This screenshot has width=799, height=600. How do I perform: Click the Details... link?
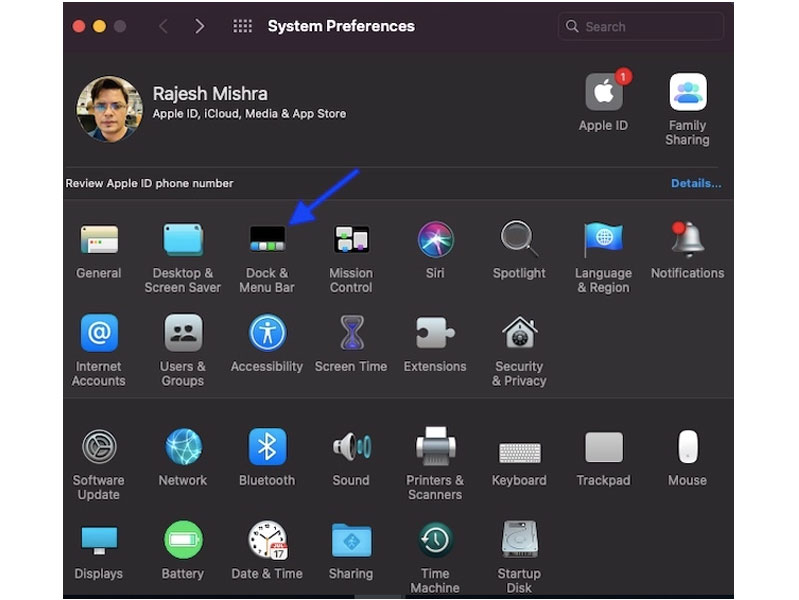(x=696, y=184)
